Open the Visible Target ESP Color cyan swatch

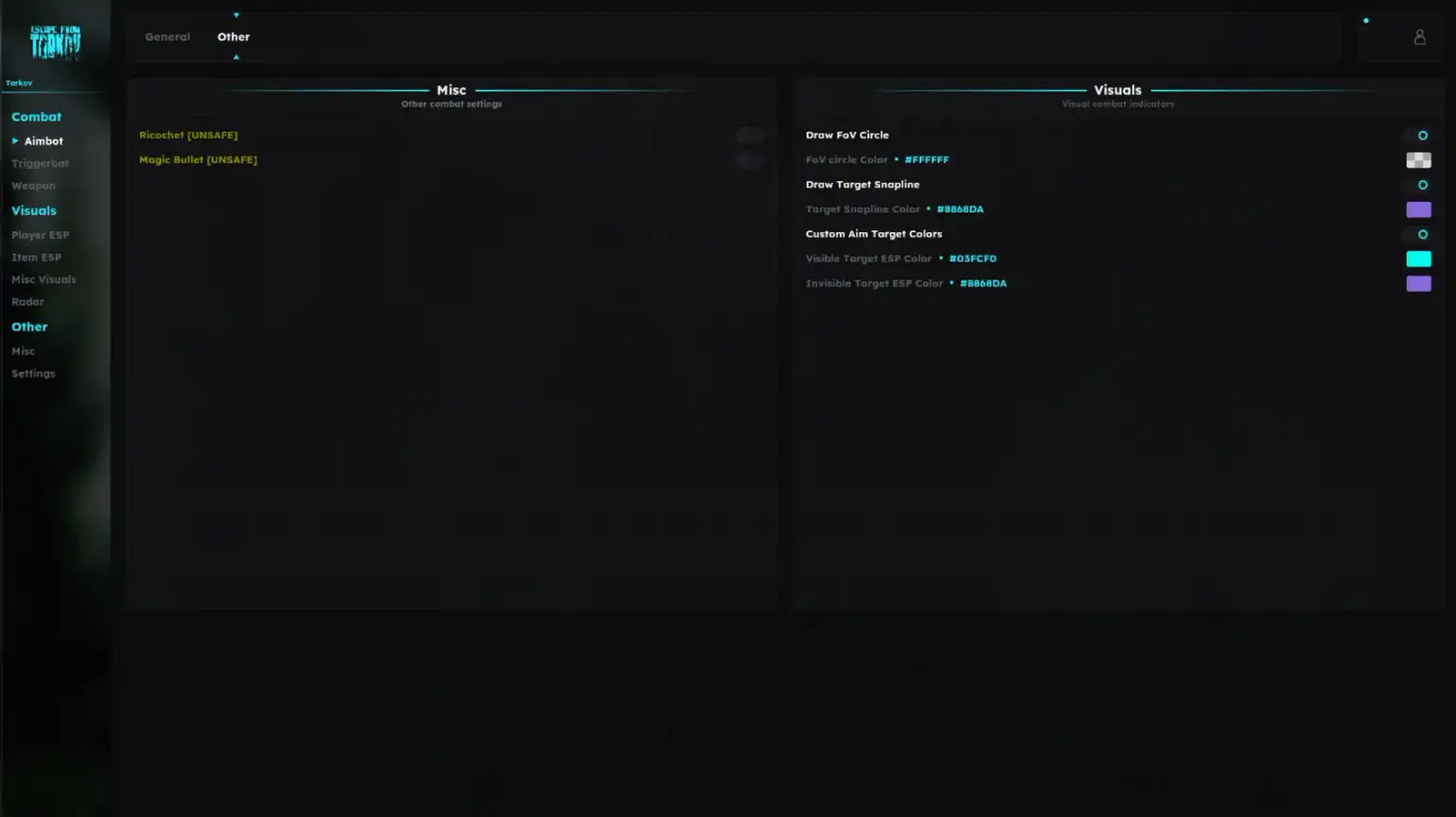tap(1418, 258)
